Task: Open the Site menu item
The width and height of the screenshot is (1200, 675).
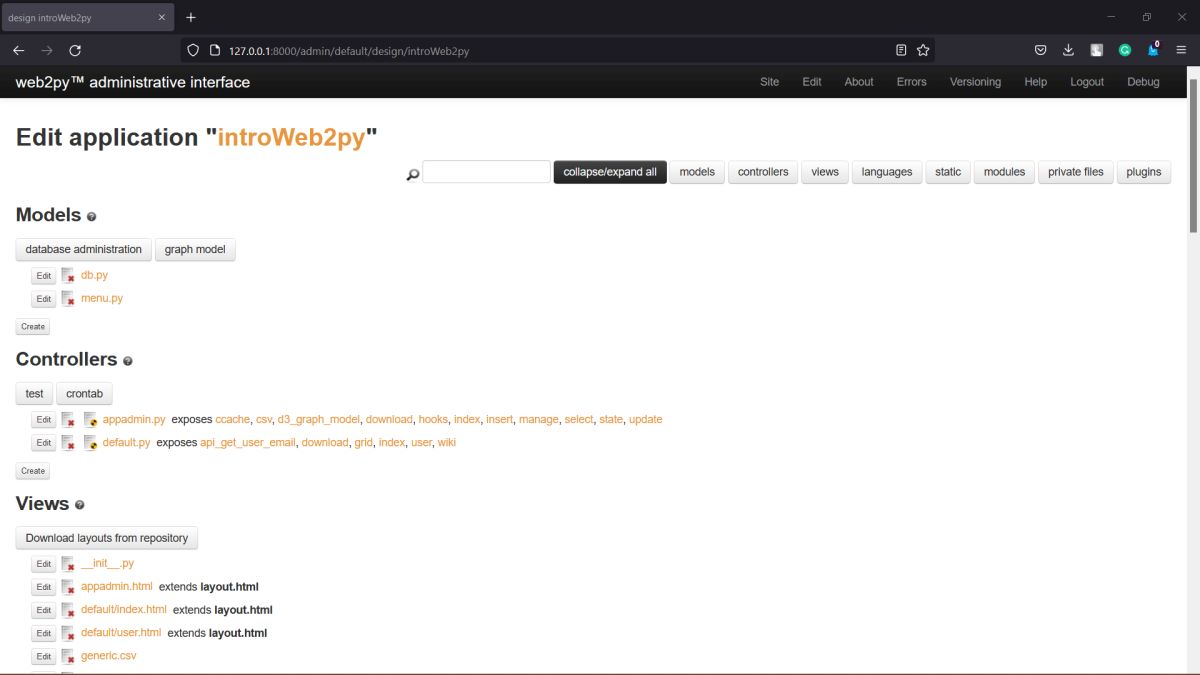Action: pos(769,82)
